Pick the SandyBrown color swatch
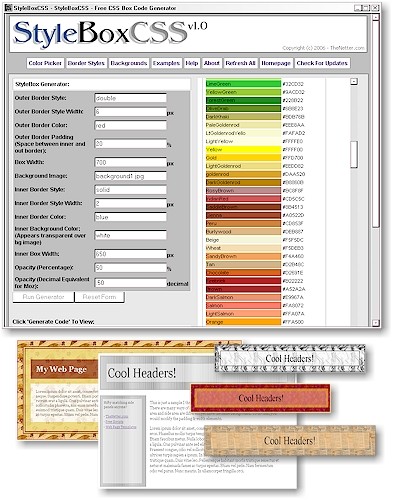 (243, 256)
